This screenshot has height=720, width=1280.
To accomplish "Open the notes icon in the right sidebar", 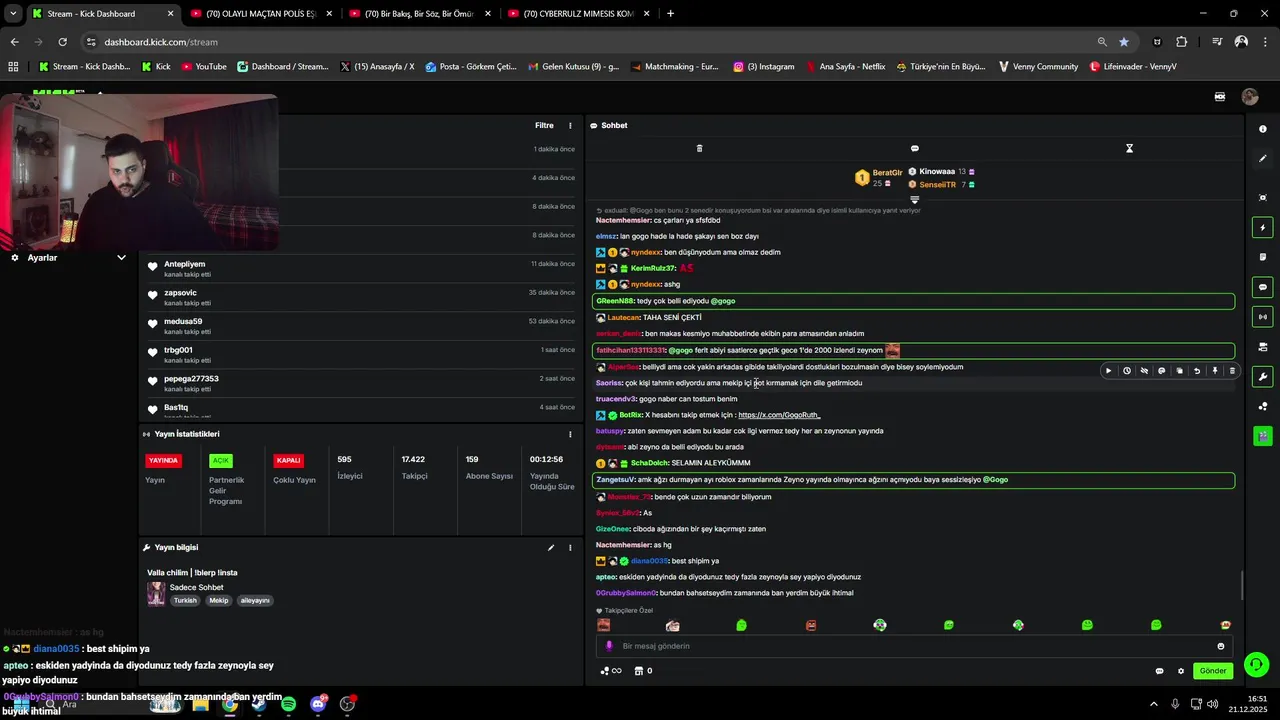I will (1263, 257).
